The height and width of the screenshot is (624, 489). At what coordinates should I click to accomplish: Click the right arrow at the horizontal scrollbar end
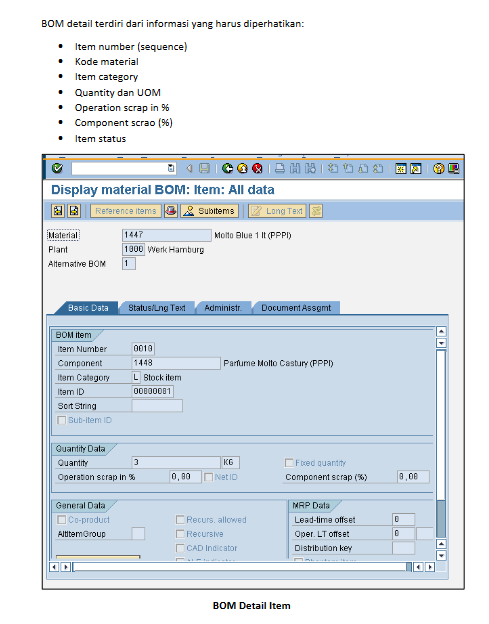click(429, 567)
